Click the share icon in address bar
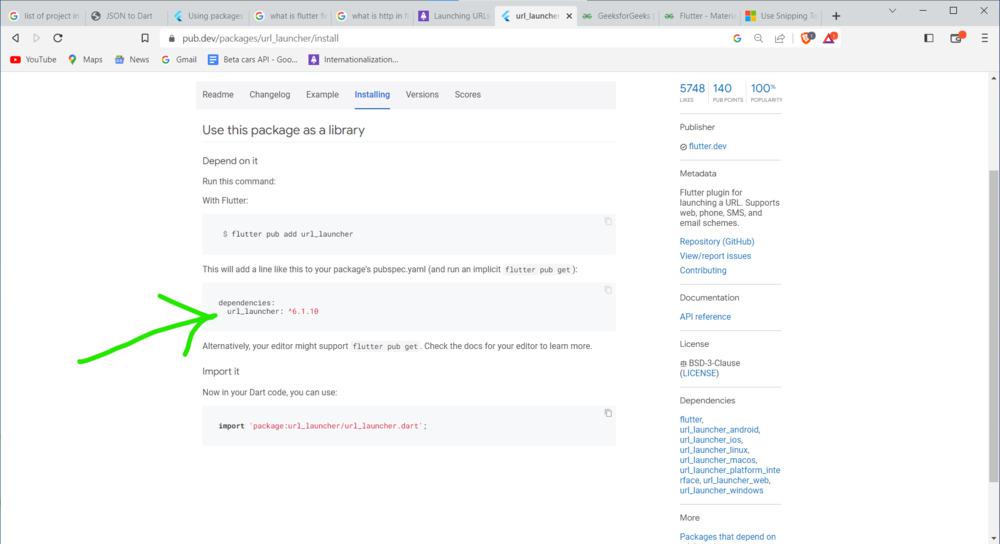Image resolution: width=1000 pixels, height=544 pixels. click(779, 38)
